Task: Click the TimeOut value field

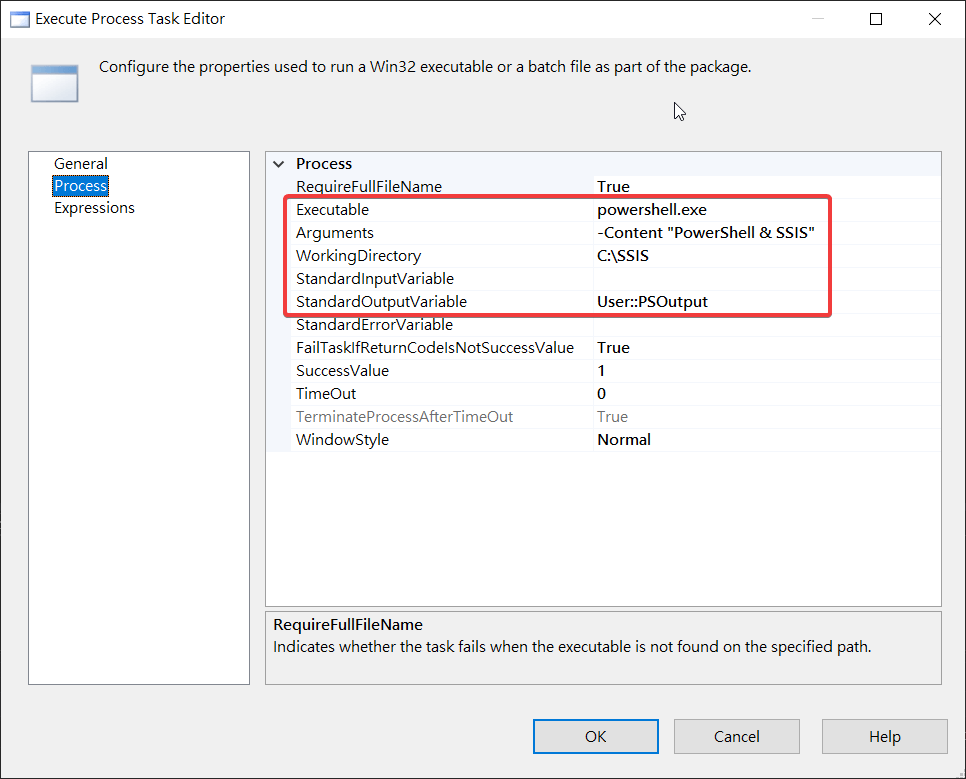Action: [700, 394]
